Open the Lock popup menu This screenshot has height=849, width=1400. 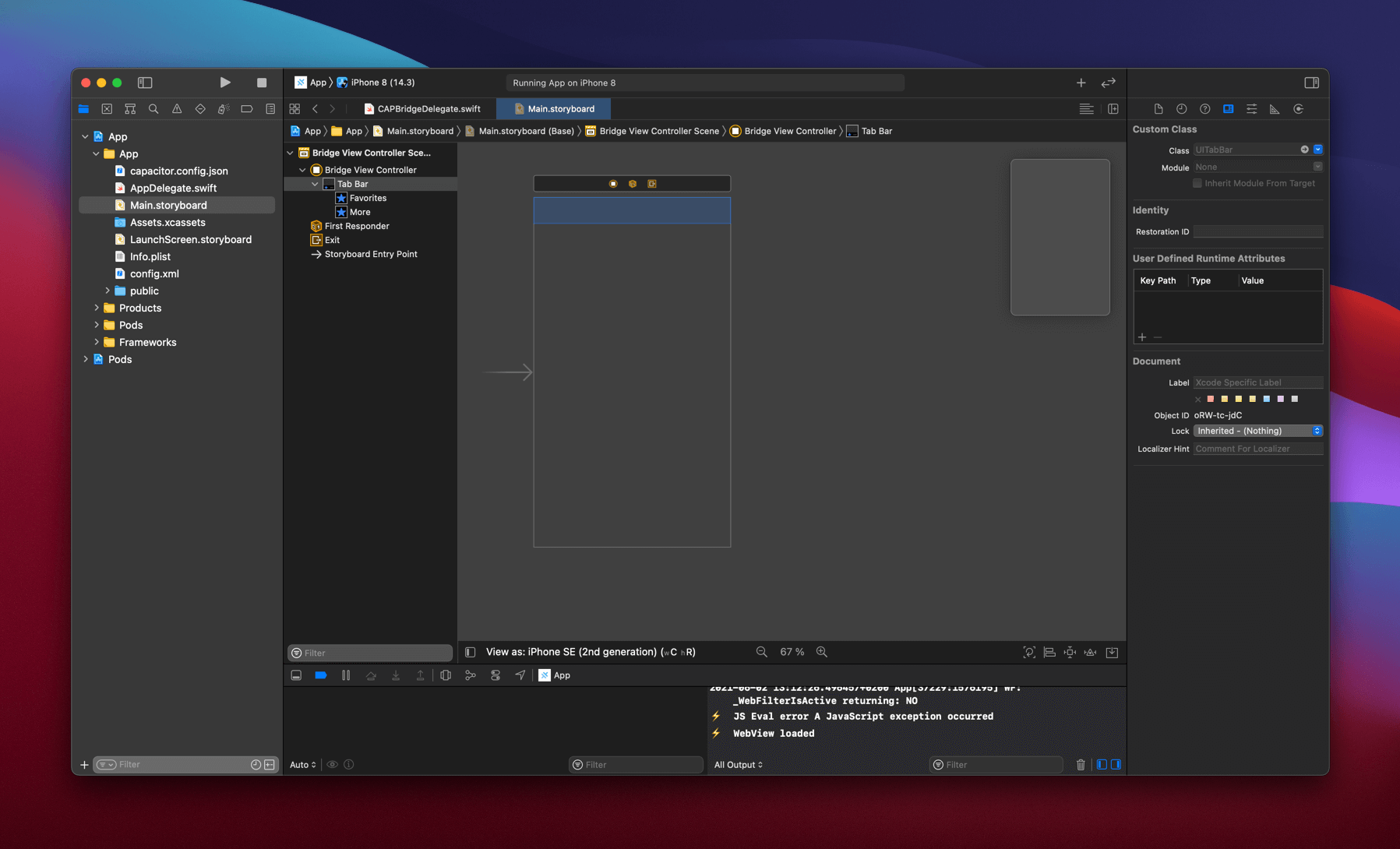click(1257, 431)
